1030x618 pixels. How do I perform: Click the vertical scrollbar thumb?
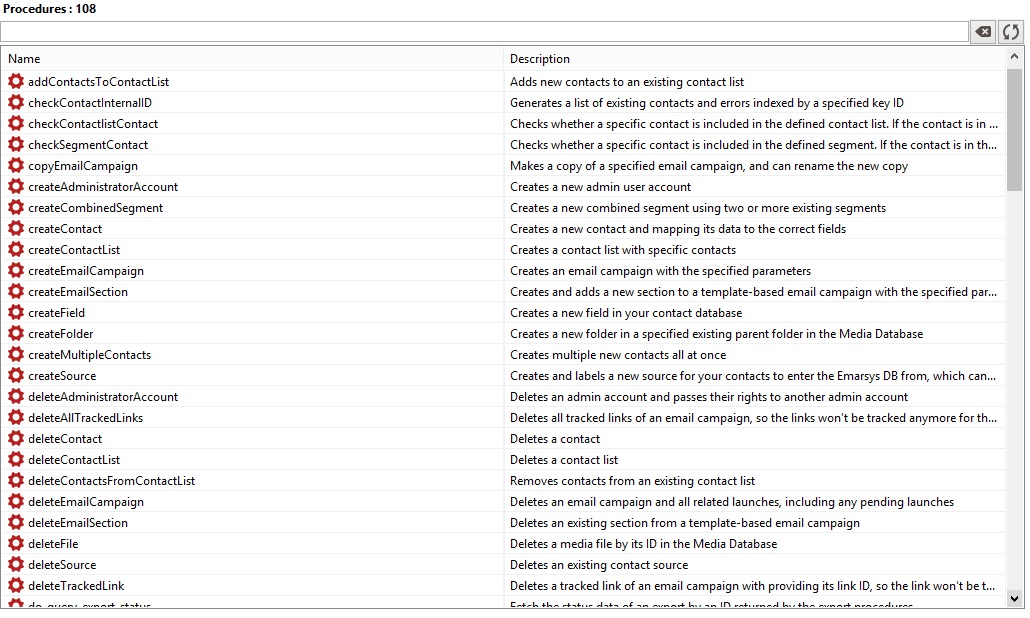click(1015, 130)
